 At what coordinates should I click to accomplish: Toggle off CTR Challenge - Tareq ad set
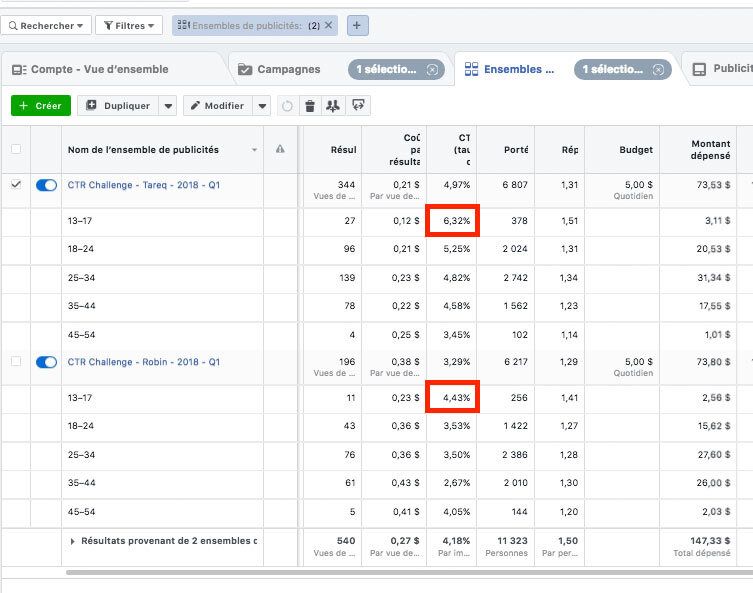click(46, 185)
